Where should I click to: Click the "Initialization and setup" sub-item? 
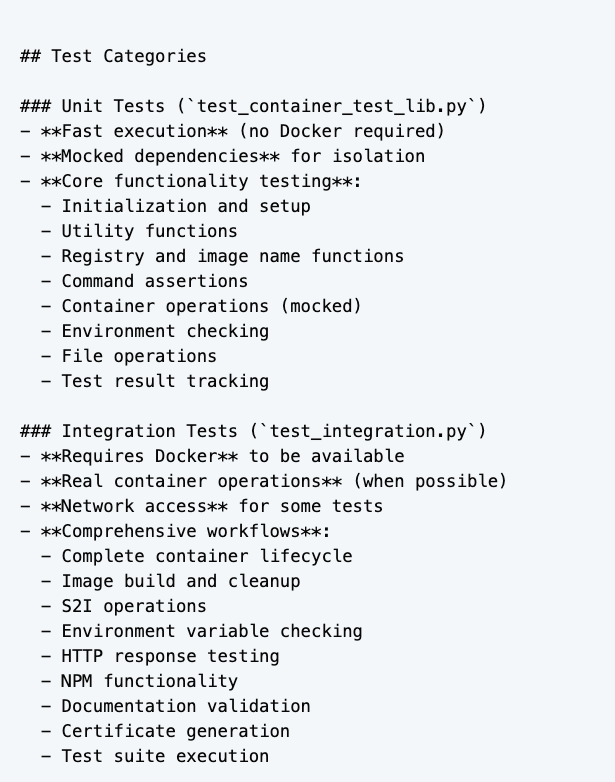(186, 206)
